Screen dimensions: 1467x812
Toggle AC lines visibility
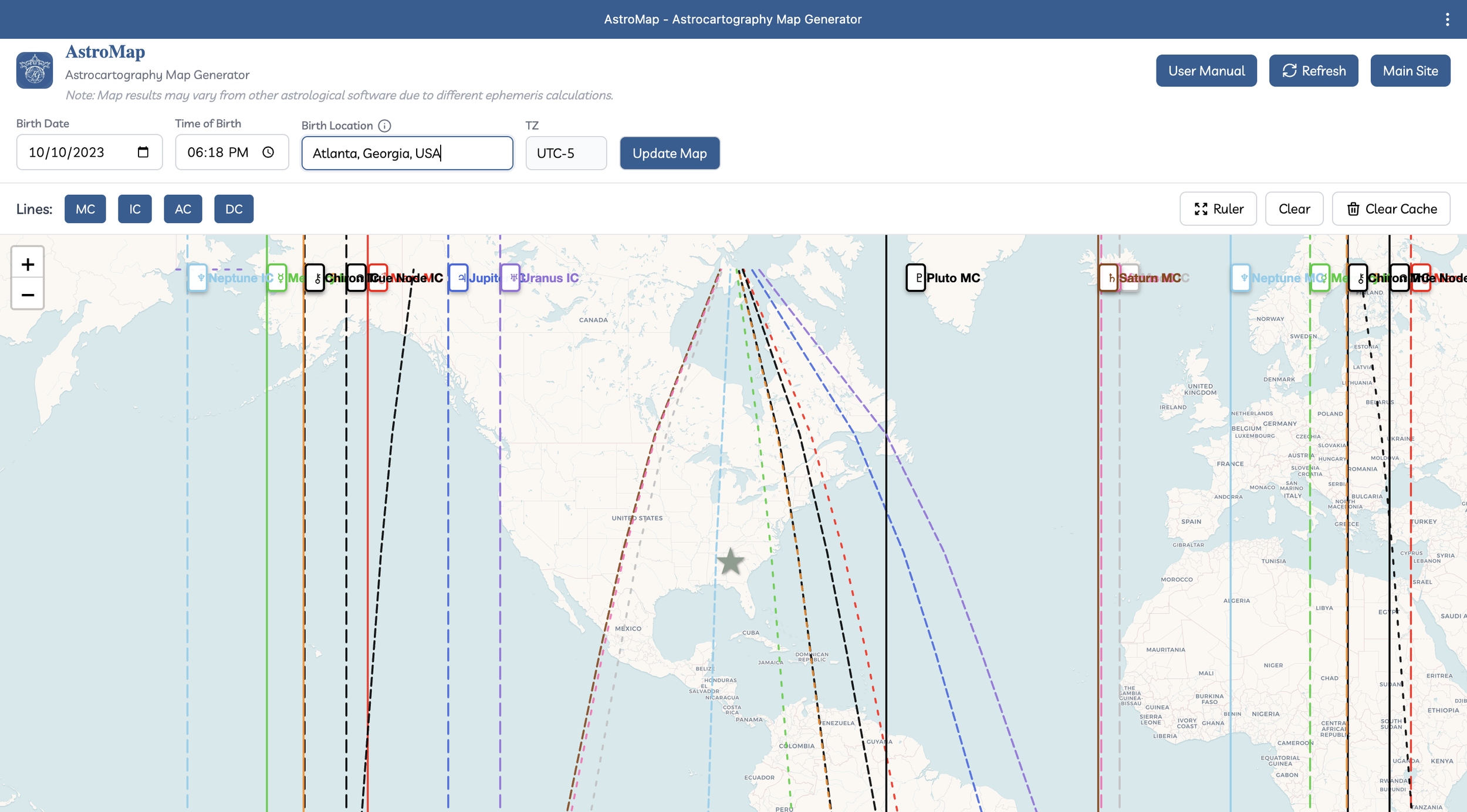(x=183, y=209)
